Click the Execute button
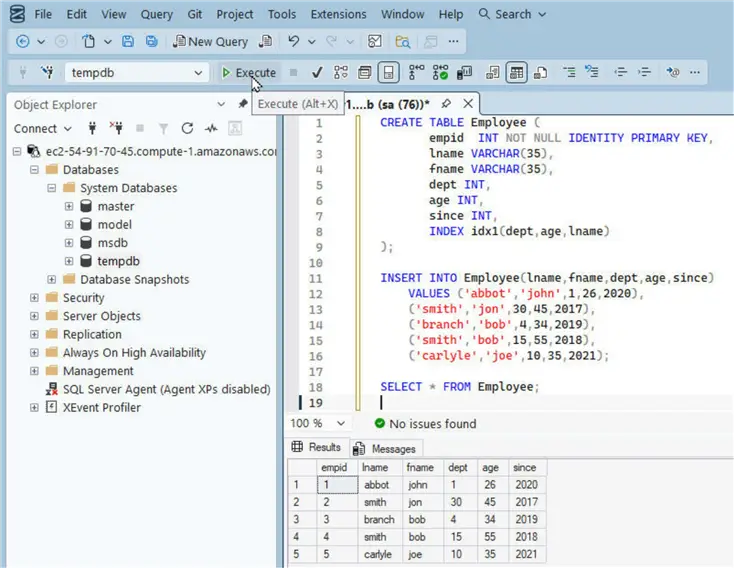The height and width of the screenshot is (568, 734). point(249,73)
